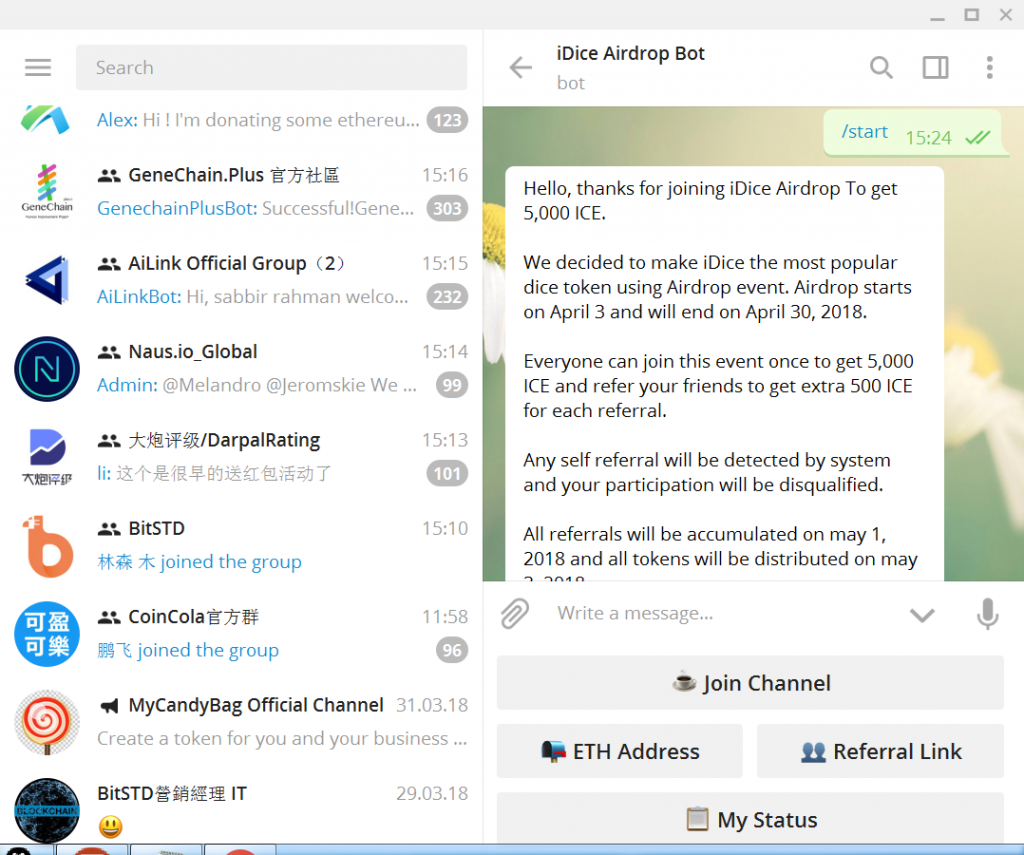1024x855 pixels.
Task: Click the AiLinkBot welcome message preview
Action: coord(253,297)
